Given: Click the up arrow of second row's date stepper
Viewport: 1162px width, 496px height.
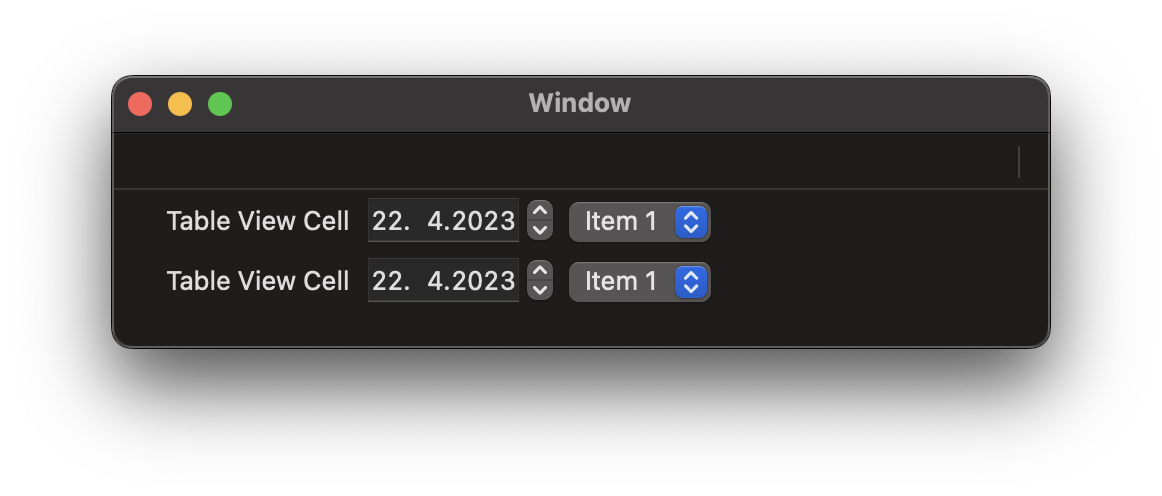Looking at the screenshot, I should pos(540,271).
